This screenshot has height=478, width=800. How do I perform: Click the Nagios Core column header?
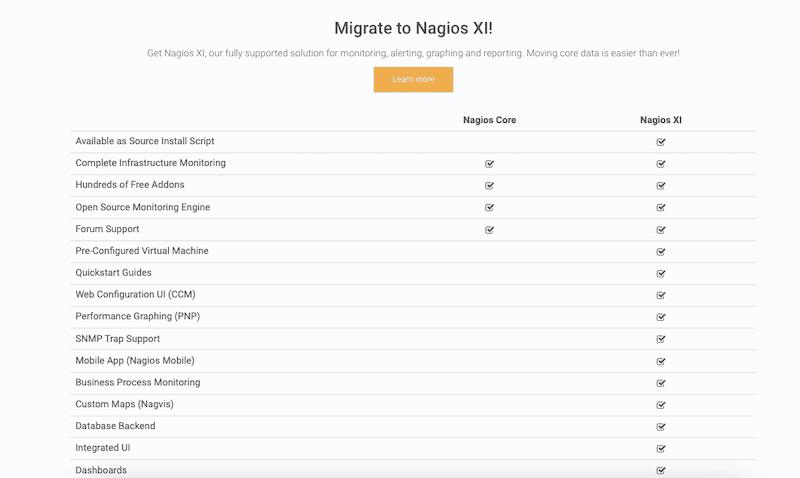click(x=489, y=120)
